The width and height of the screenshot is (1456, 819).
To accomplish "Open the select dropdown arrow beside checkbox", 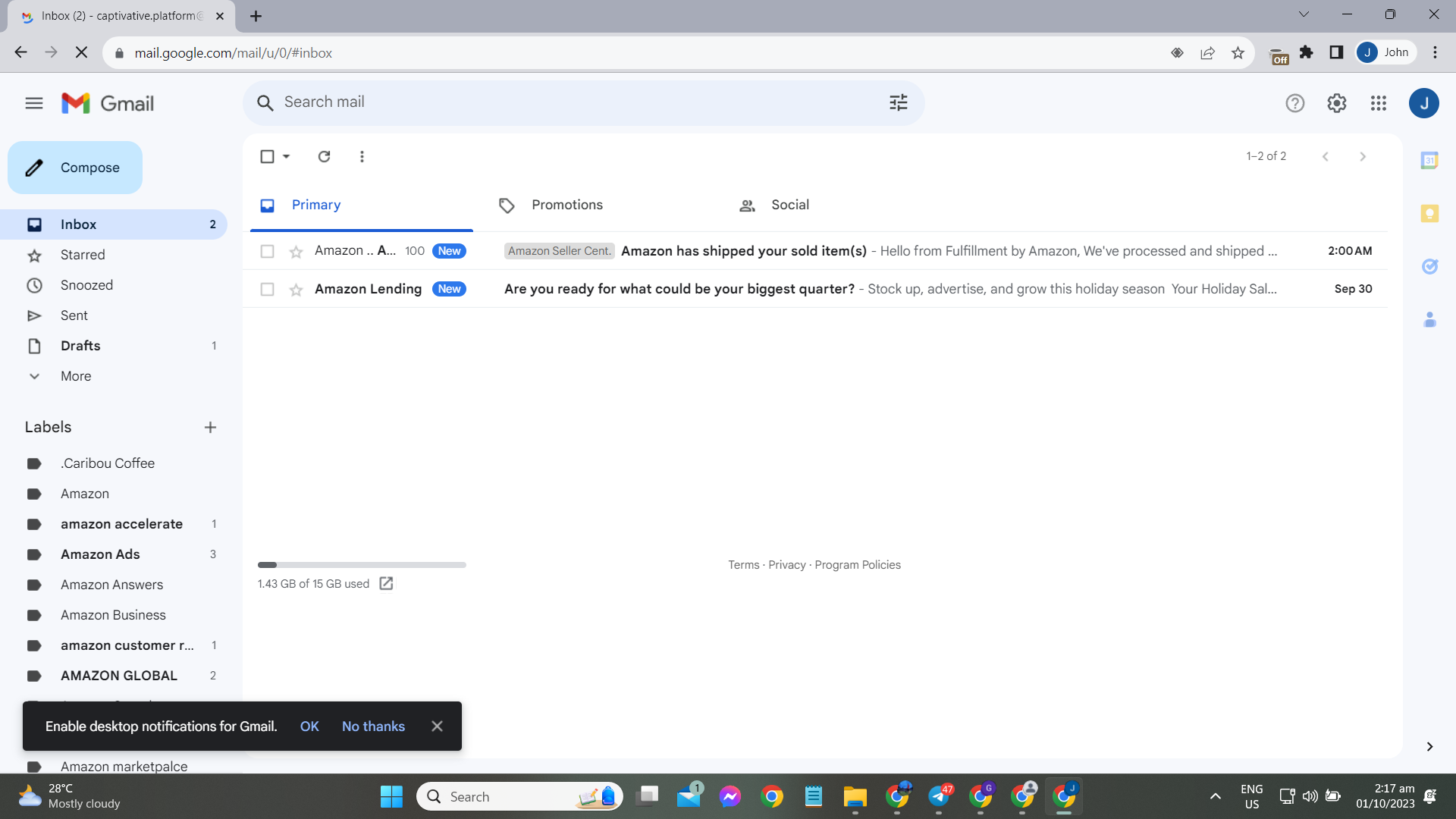I will point(287,156).
